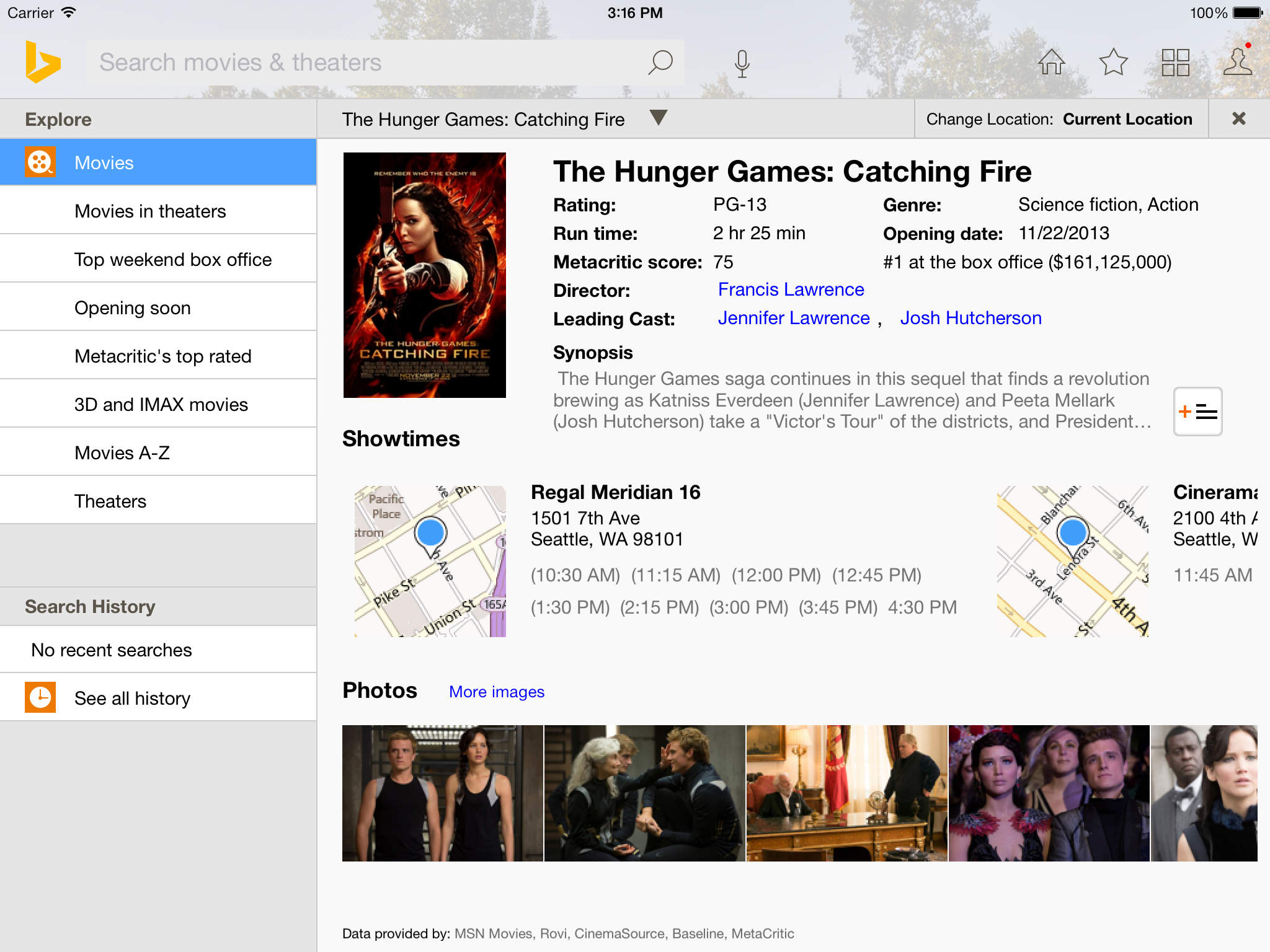Click the orange clock history icon
The image size is (1270, 952).
point(40,697)
